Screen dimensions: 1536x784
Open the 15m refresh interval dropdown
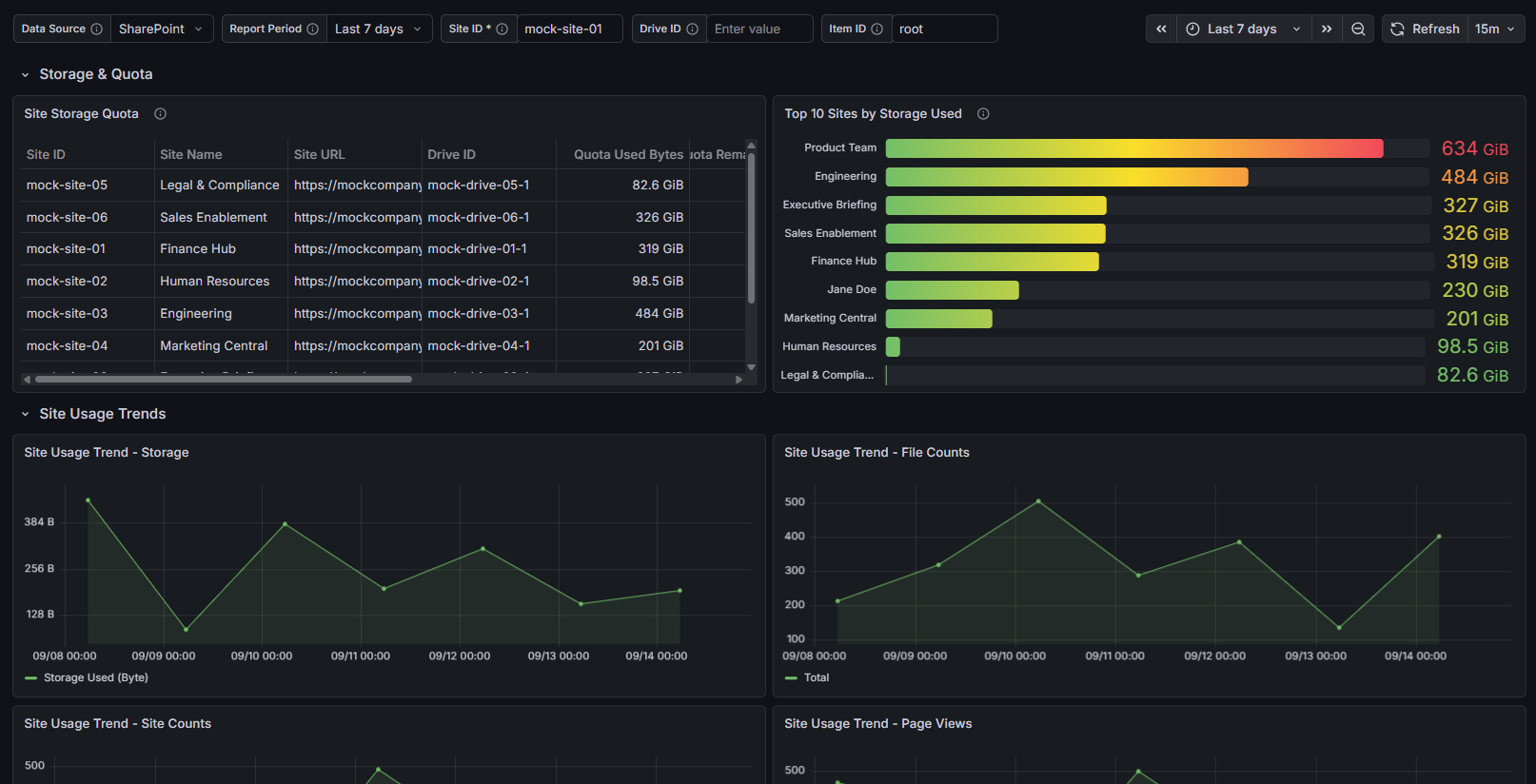click(x=1495, y=29)
